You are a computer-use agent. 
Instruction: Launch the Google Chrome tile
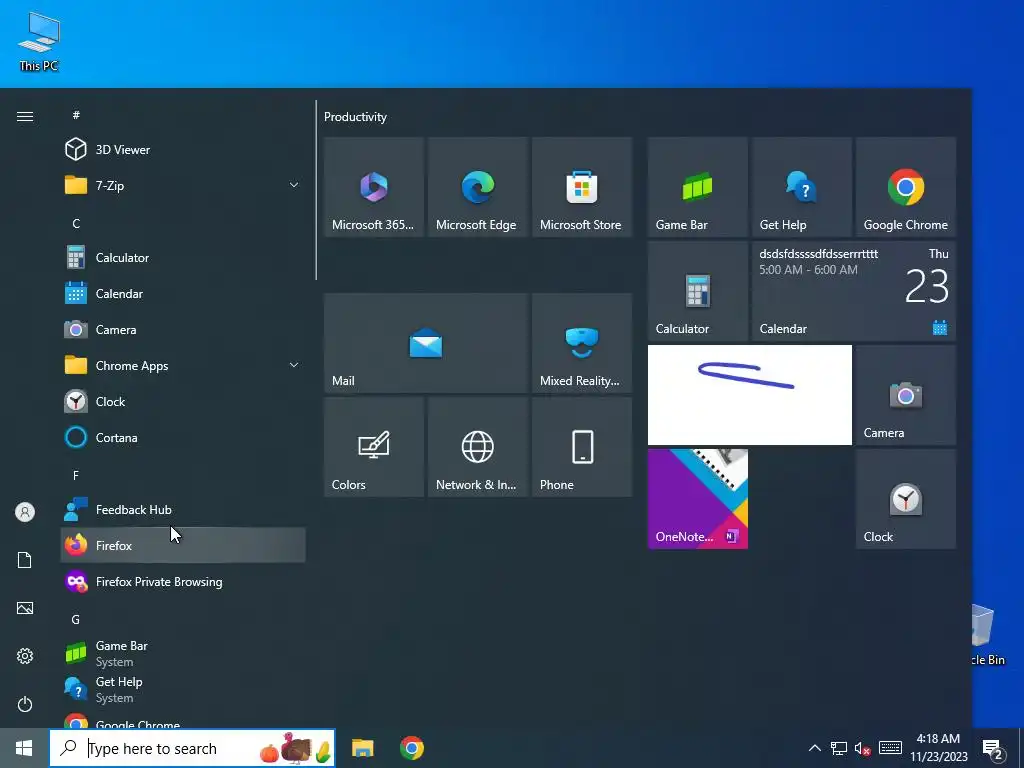click(x=906, y=187)
